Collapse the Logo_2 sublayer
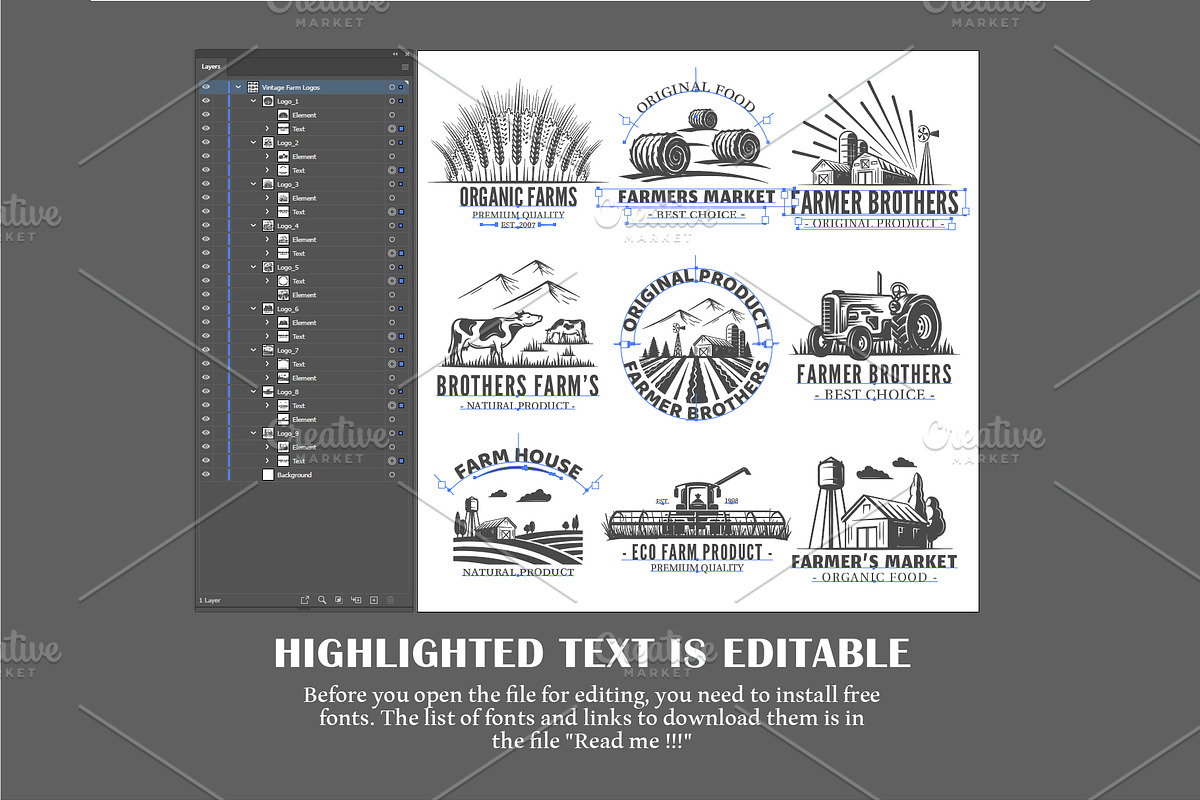Screen dimensions: 1200x800 click(253, 143)
